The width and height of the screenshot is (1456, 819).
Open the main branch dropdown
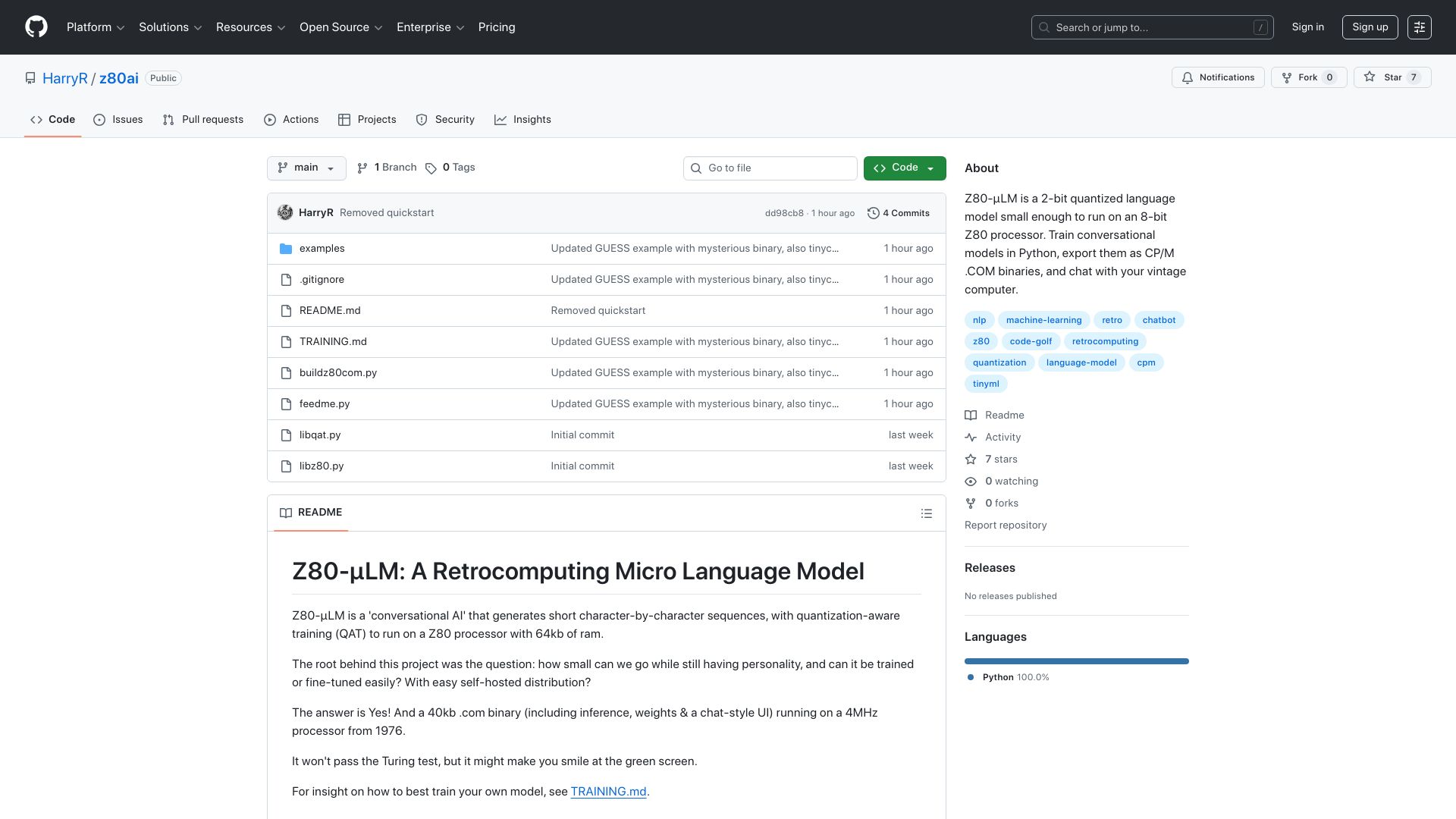(x=306, y=168)
